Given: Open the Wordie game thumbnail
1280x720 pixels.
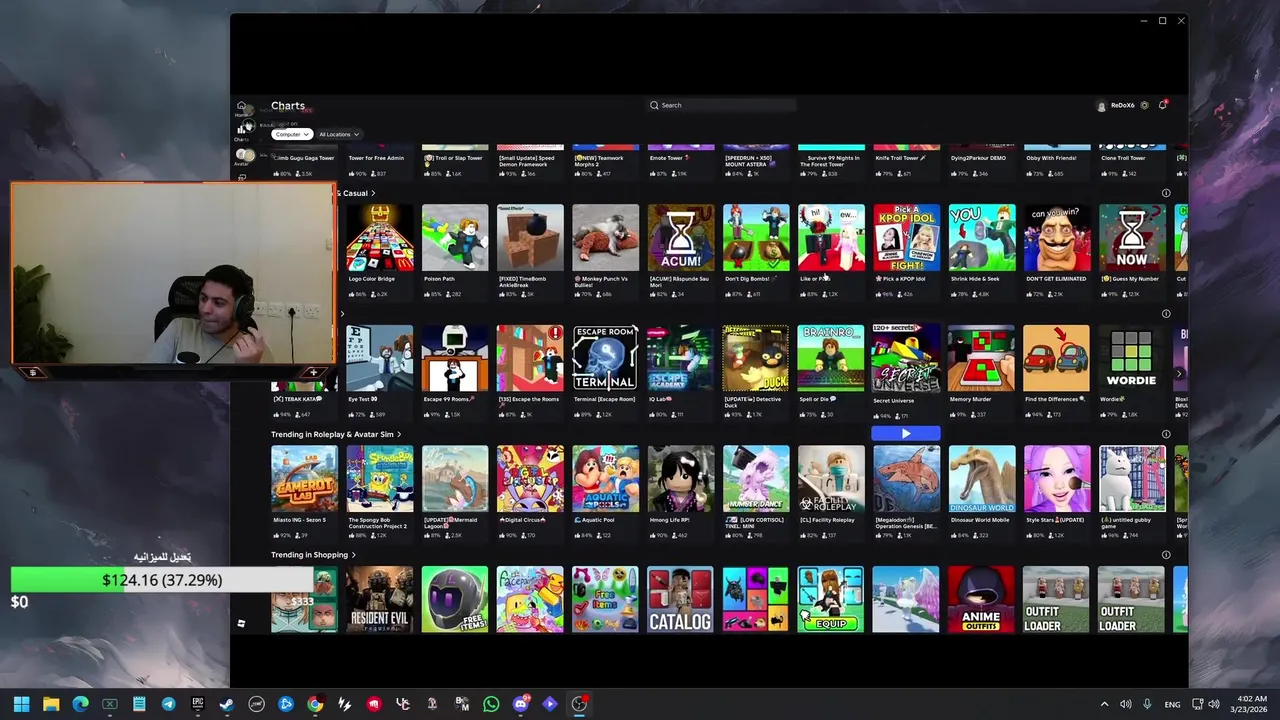Looking at the screenshot, I should 1132,358.
